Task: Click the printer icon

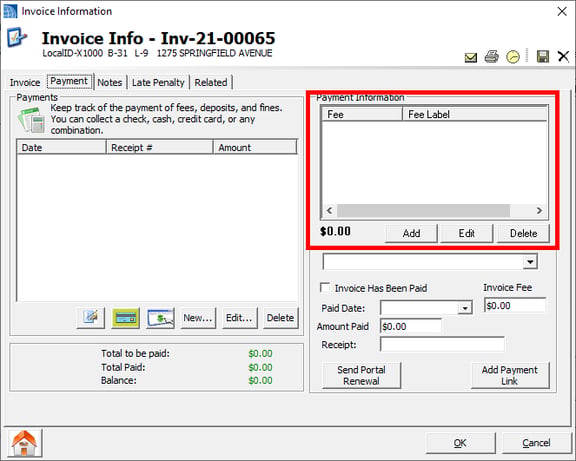Action: click(492, 57)
